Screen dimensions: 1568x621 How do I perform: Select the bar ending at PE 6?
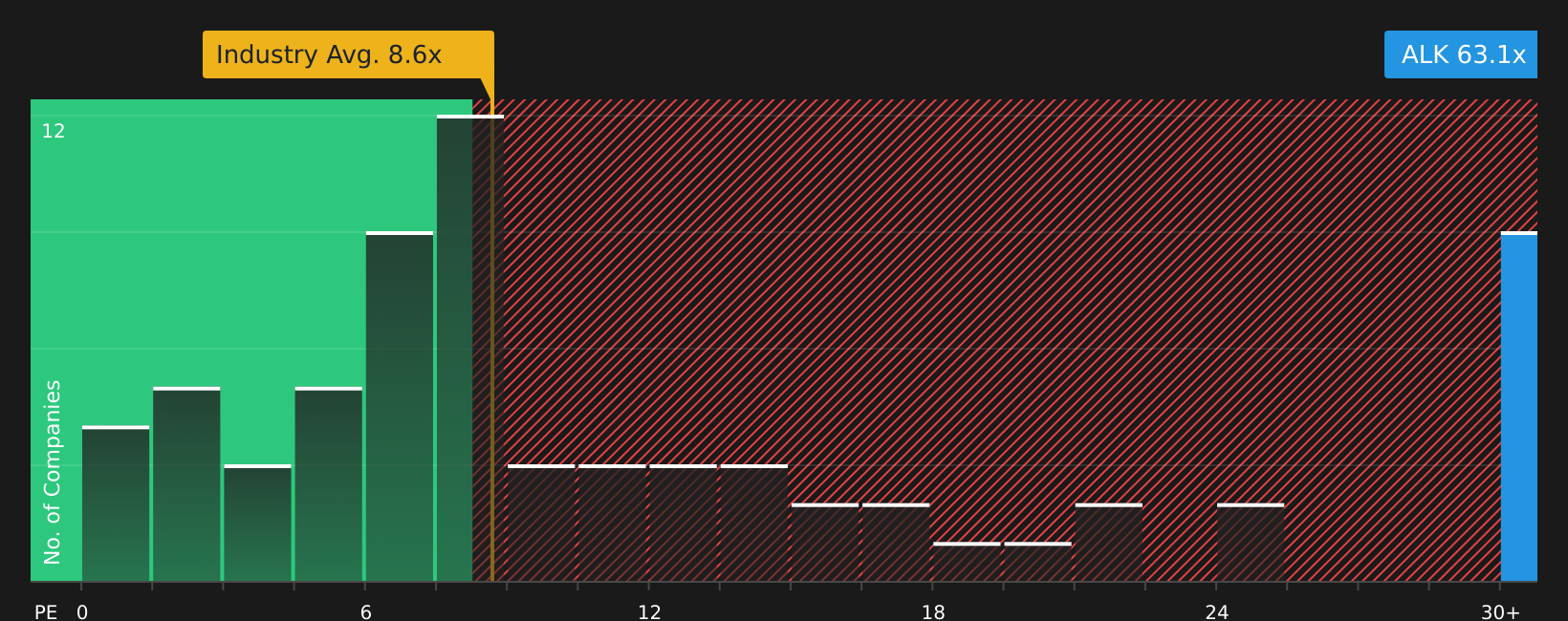329,484
